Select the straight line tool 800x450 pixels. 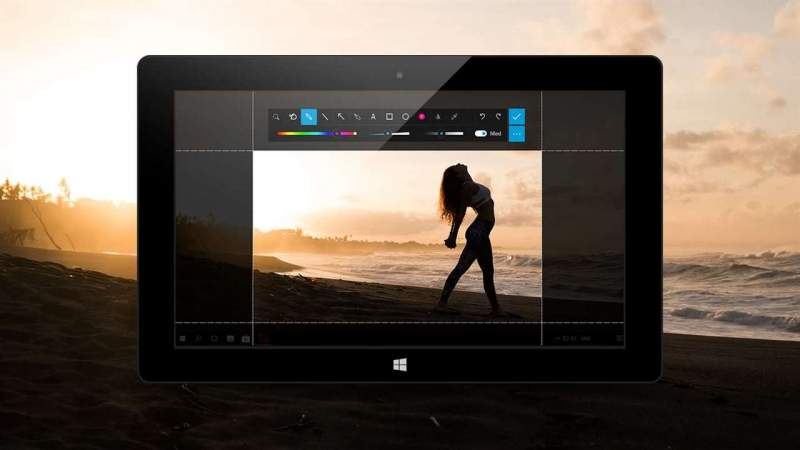[x=325, y=117]
